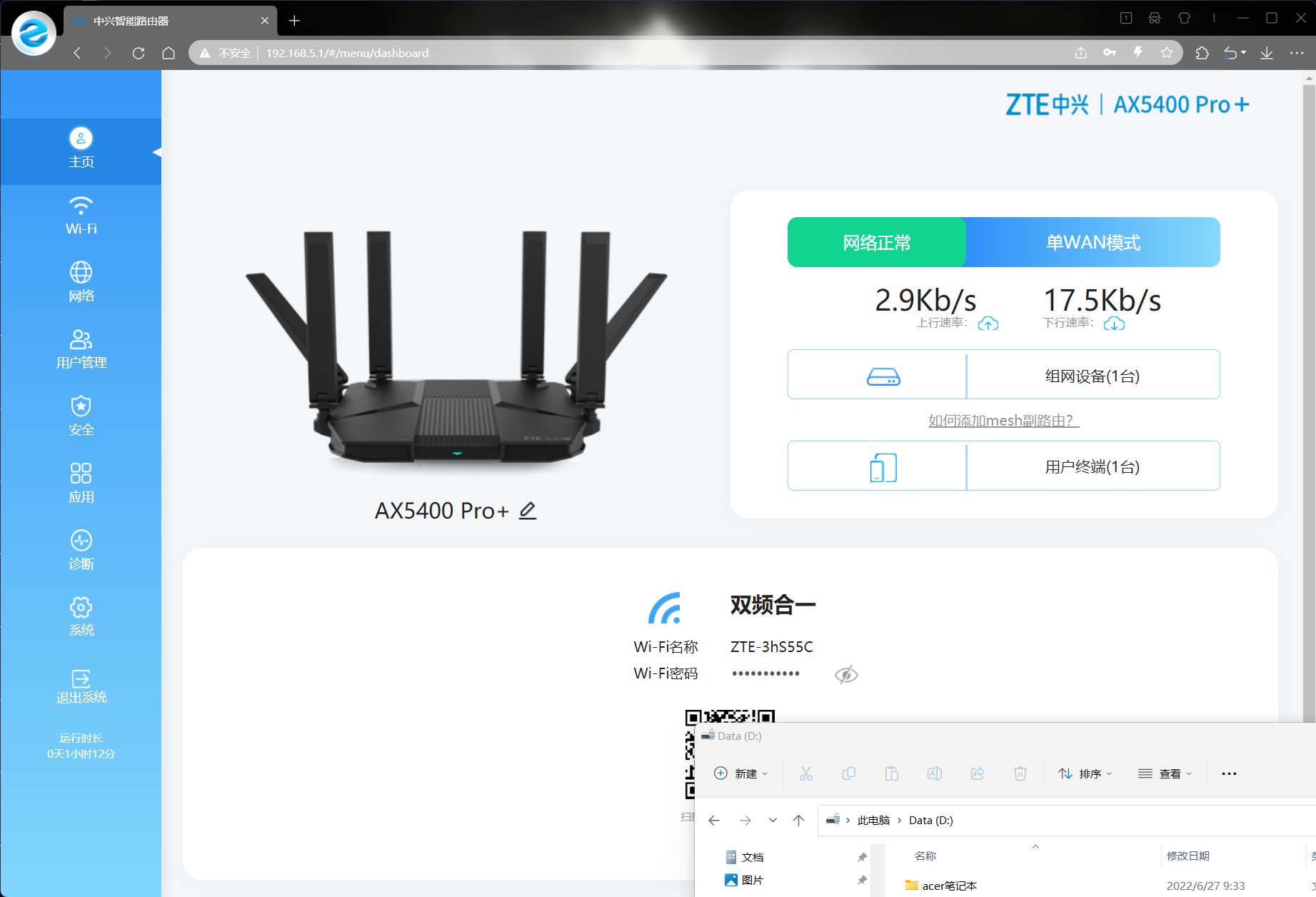This screenshot has height=897, width=1316.
Task: Sort by 修改日期 column header
Action: click(x=1188, y=856)
